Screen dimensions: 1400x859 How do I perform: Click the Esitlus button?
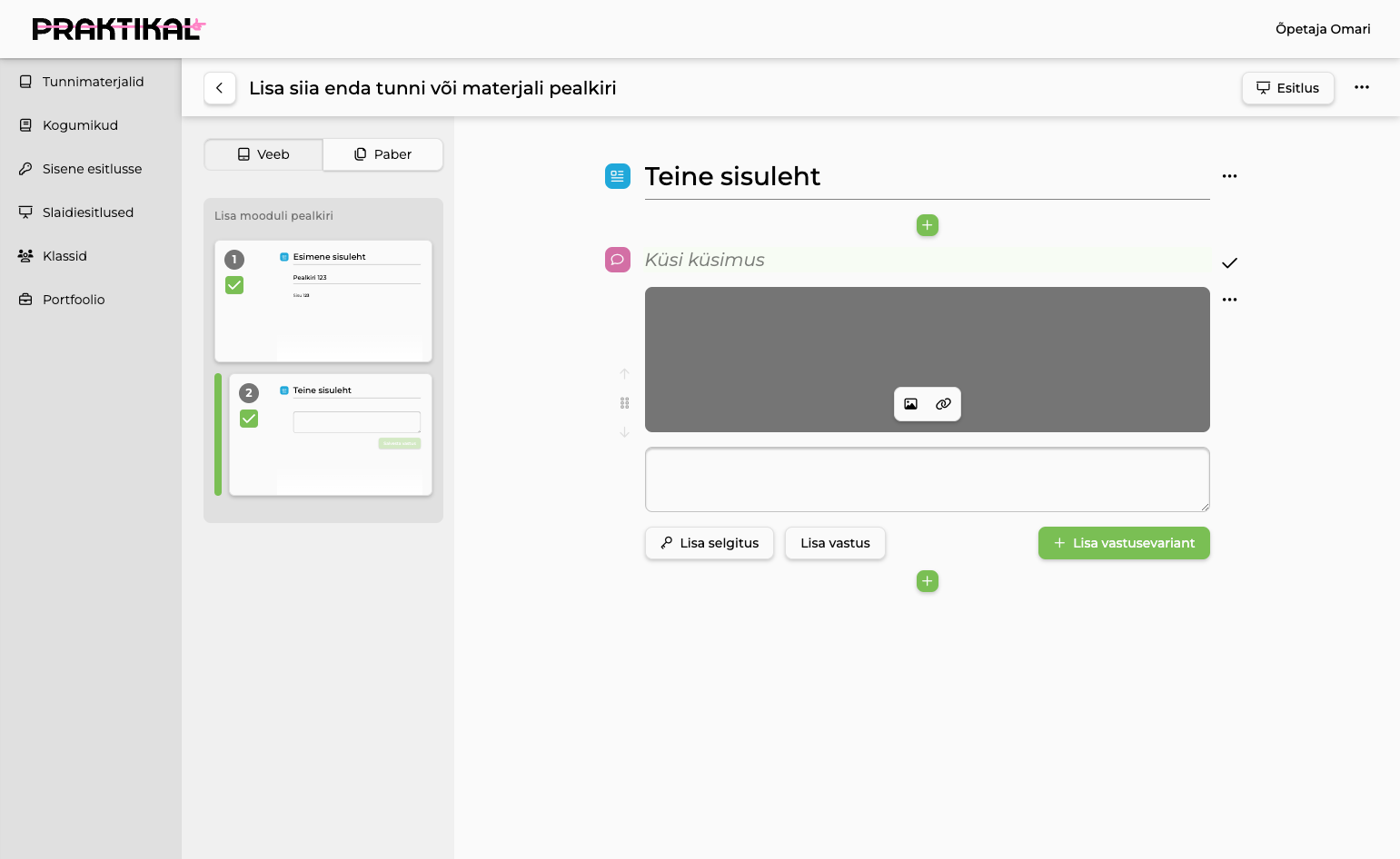[x=1288, y=88]
